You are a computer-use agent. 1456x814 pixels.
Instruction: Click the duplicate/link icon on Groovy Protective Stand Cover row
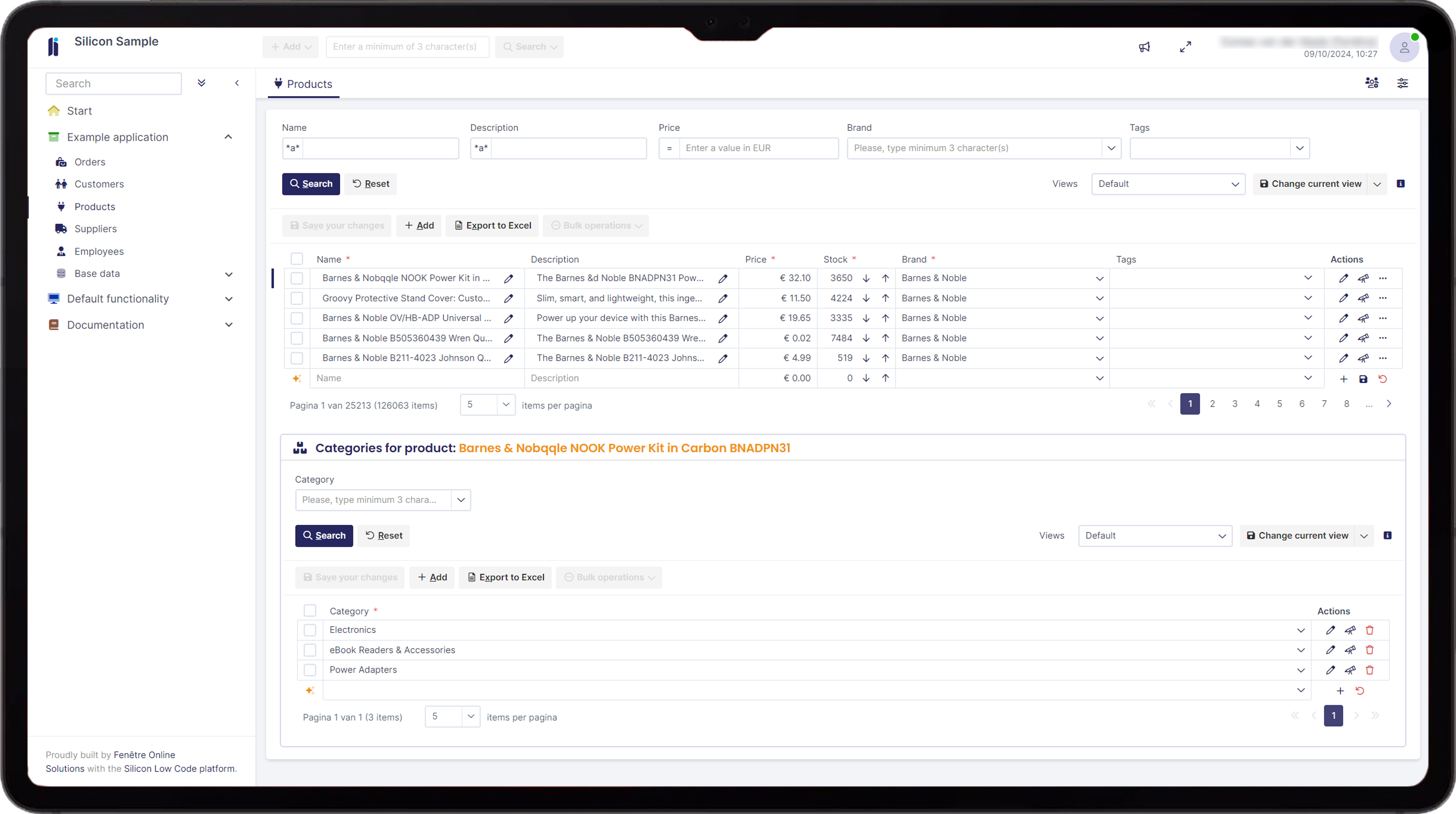pyautogui.click(x=1363, y=298)
